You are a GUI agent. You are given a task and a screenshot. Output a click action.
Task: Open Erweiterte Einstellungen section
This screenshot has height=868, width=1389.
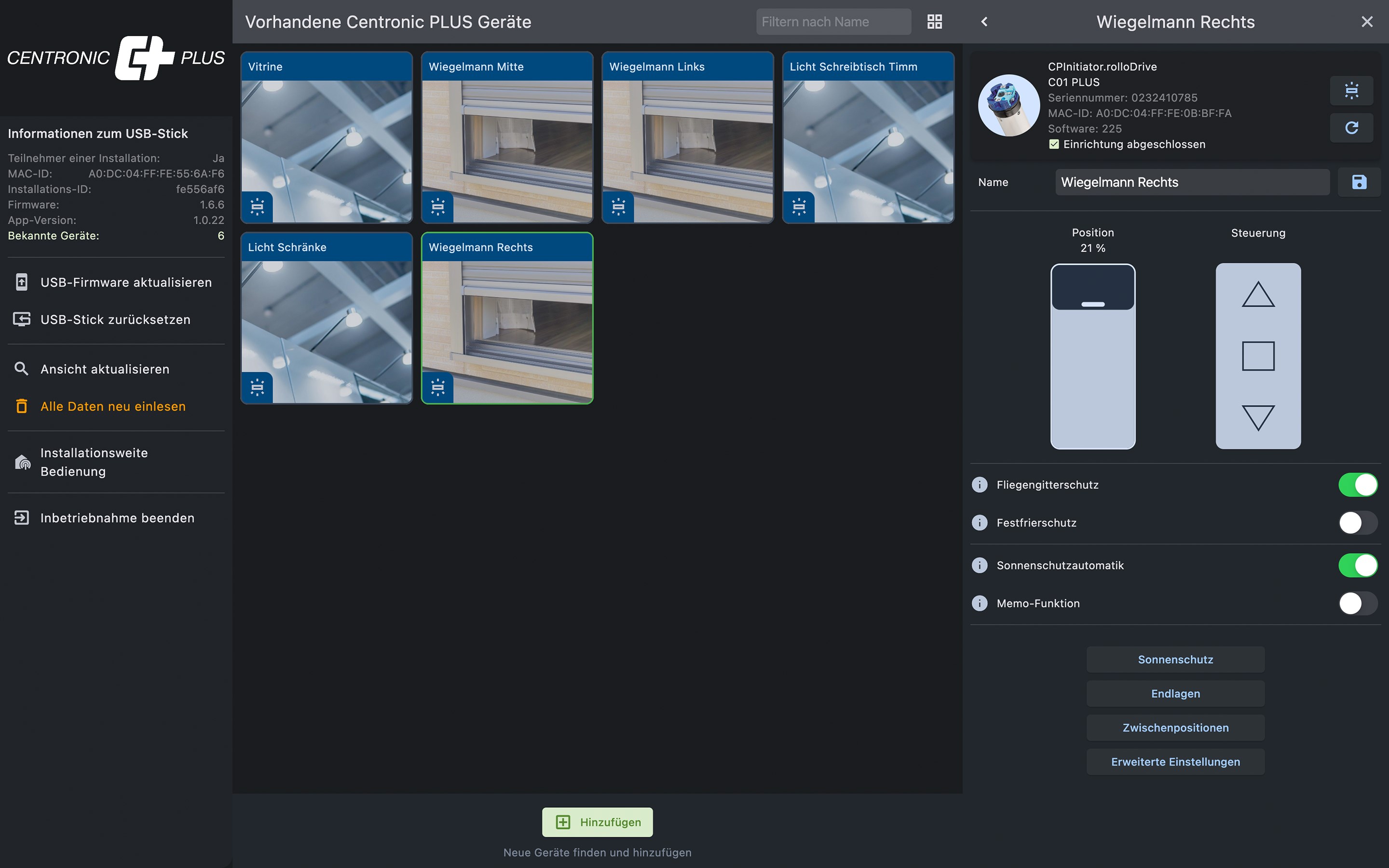click(1175, 762)
